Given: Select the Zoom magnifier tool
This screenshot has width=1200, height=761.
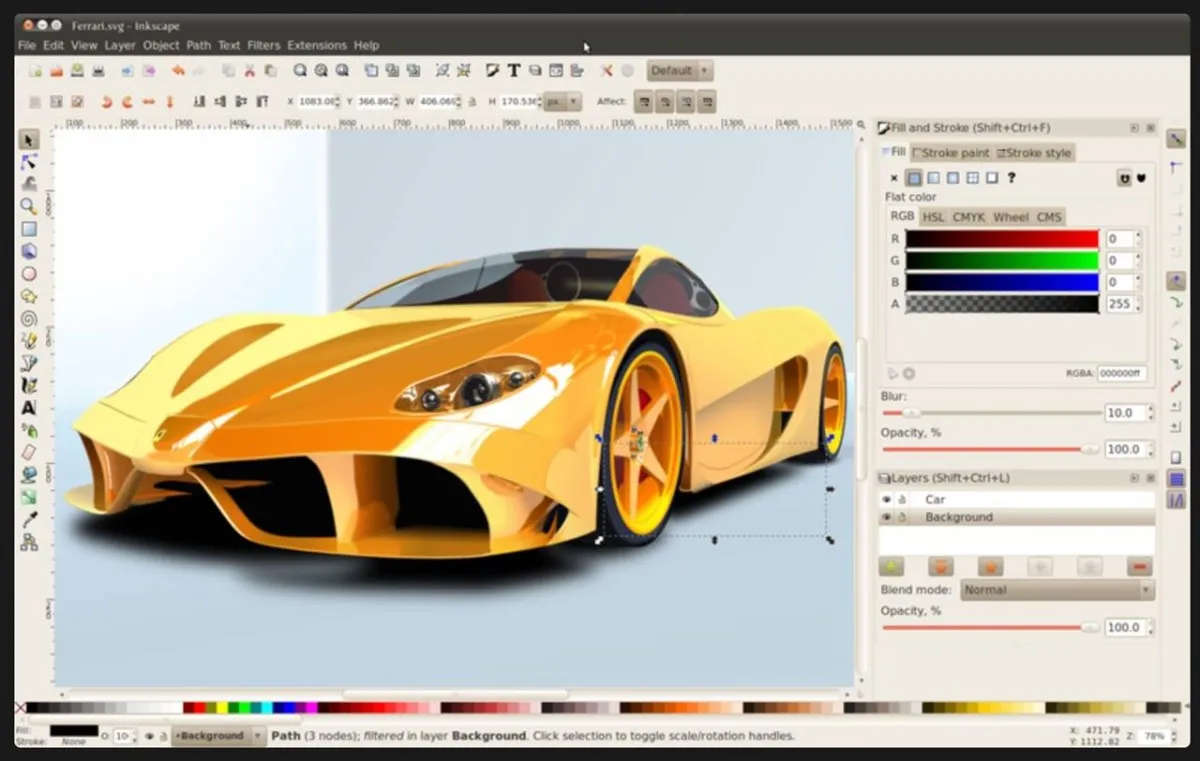Looking at the screenshot, I should click(x=29, y=206).
